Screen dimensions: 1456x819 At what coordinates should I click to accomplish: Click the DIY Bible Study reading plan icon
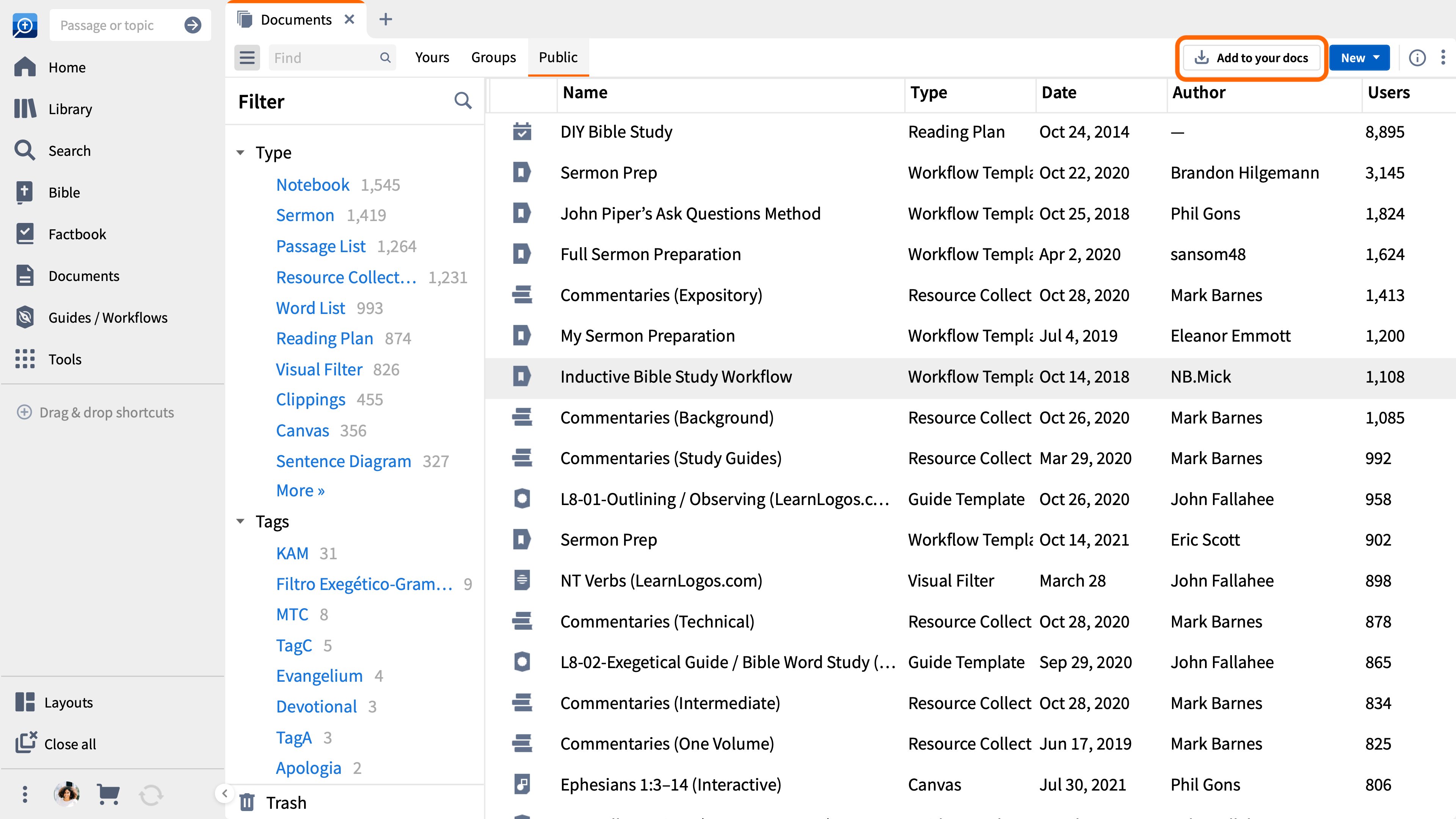[522, 132]
